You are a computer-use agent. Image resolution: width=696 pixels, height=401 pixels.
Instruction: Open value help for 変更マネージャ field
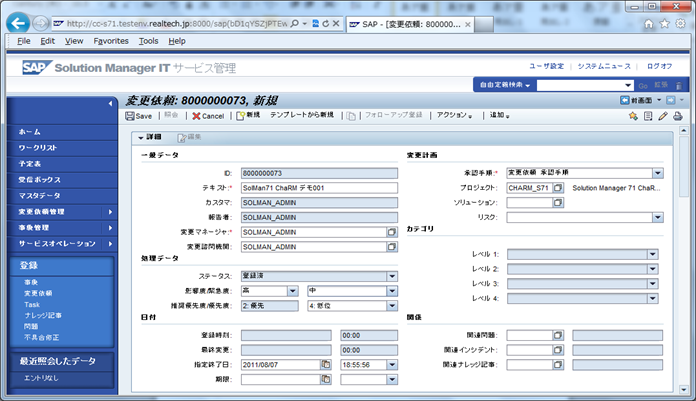[392, 232]
